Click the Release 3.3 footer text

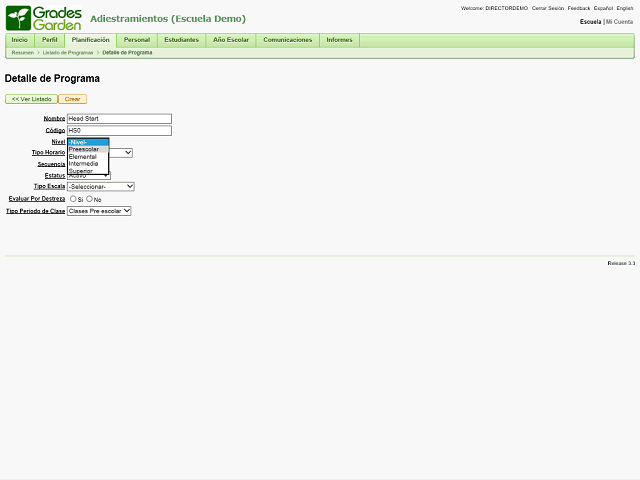[621, 263]
